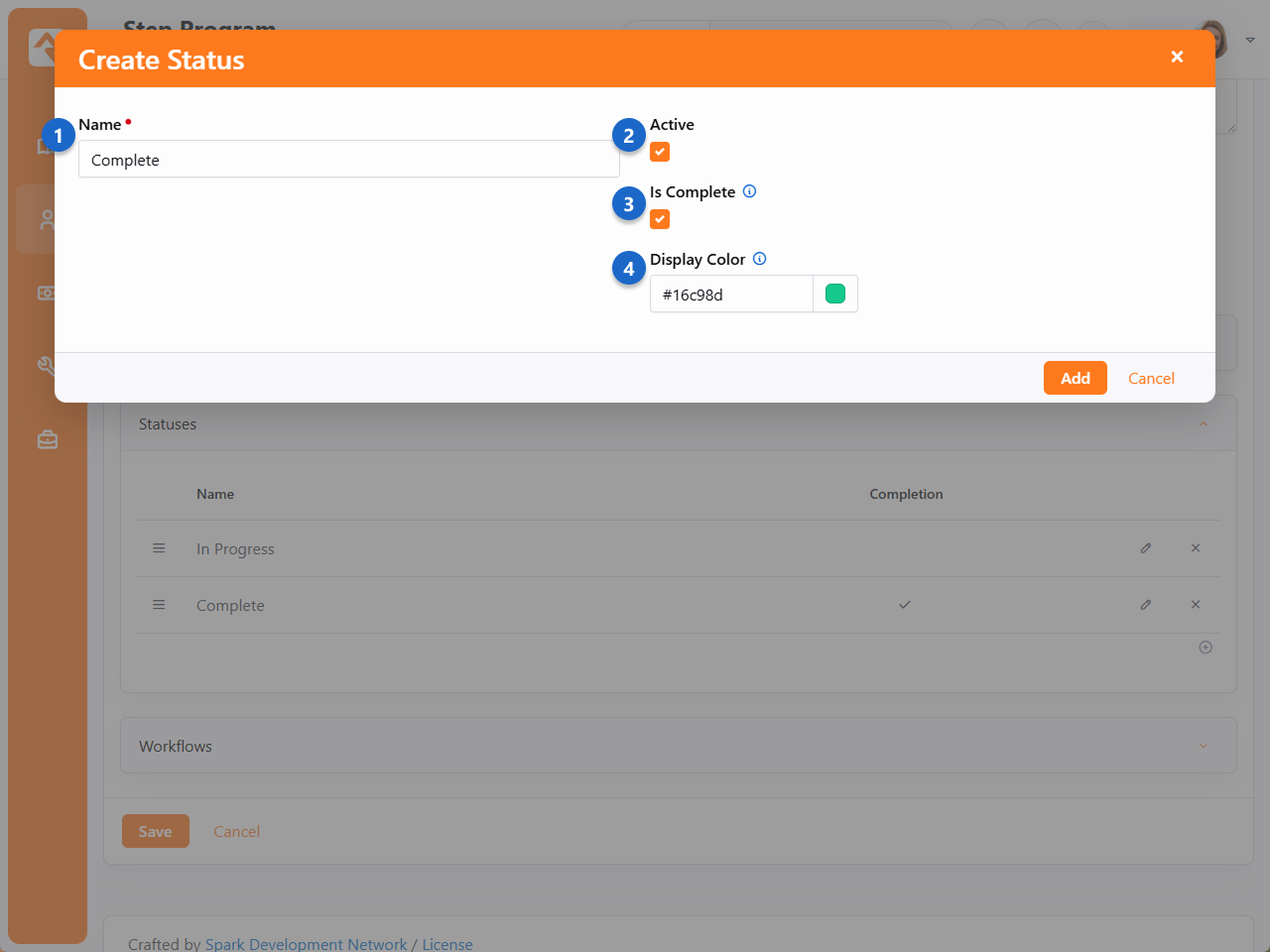Toggle the Is Complete checkbox

click(x=660, y=219)
